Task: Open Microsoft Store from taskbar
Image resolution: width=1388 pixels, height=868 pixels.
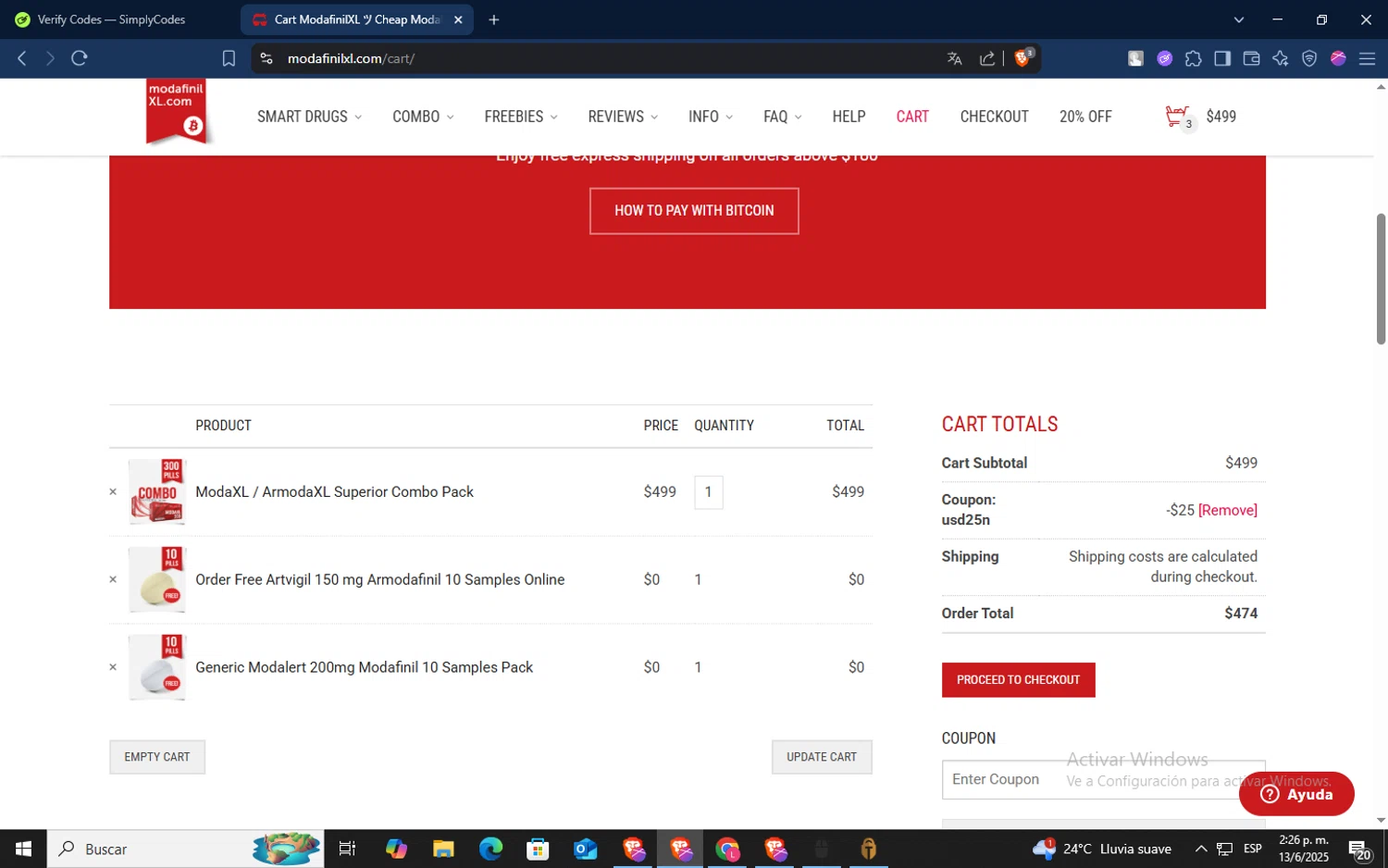Action: tap(538, 849)
